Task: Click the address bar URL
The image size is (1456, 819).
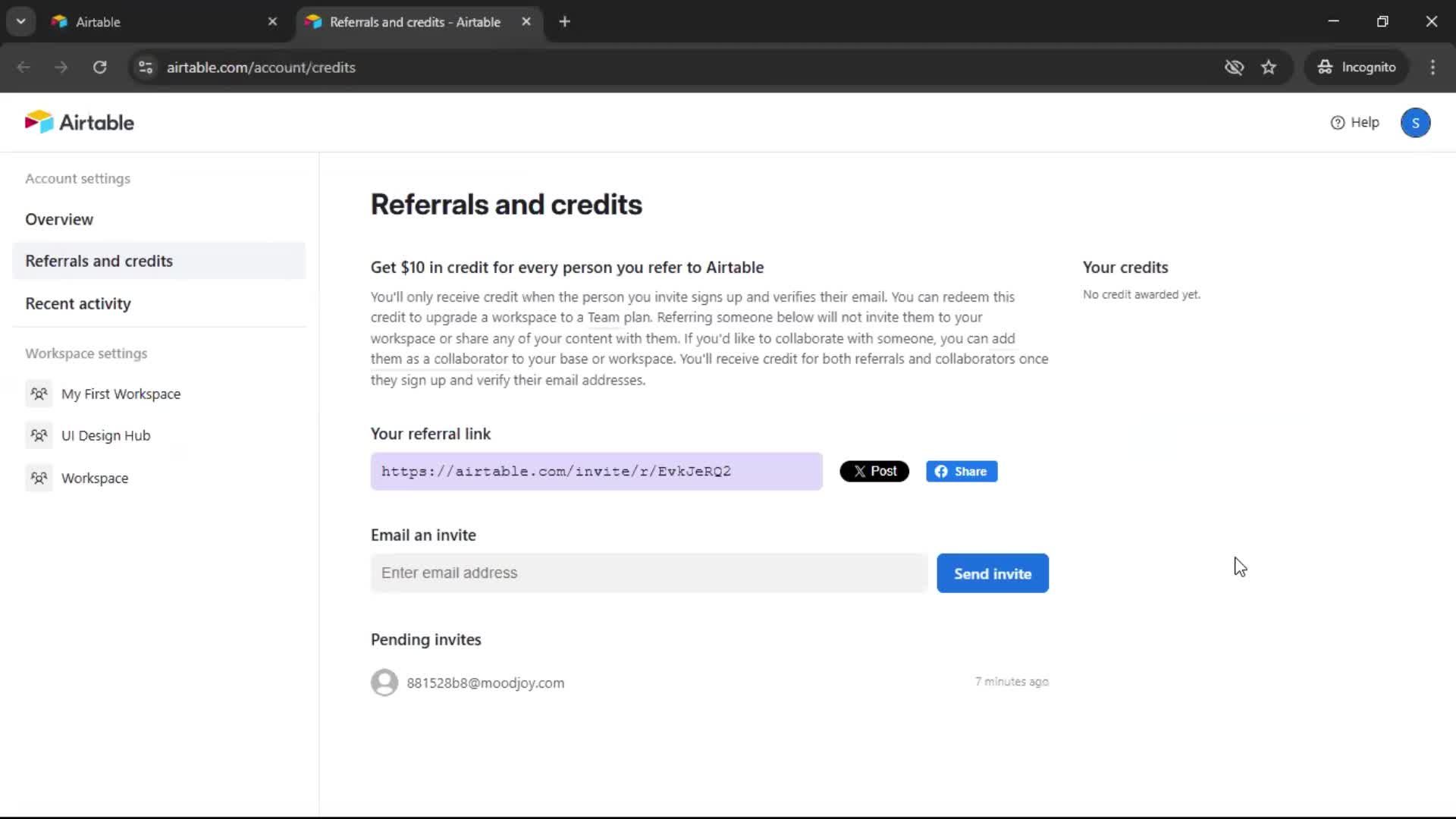Action: tap(261, 67)
